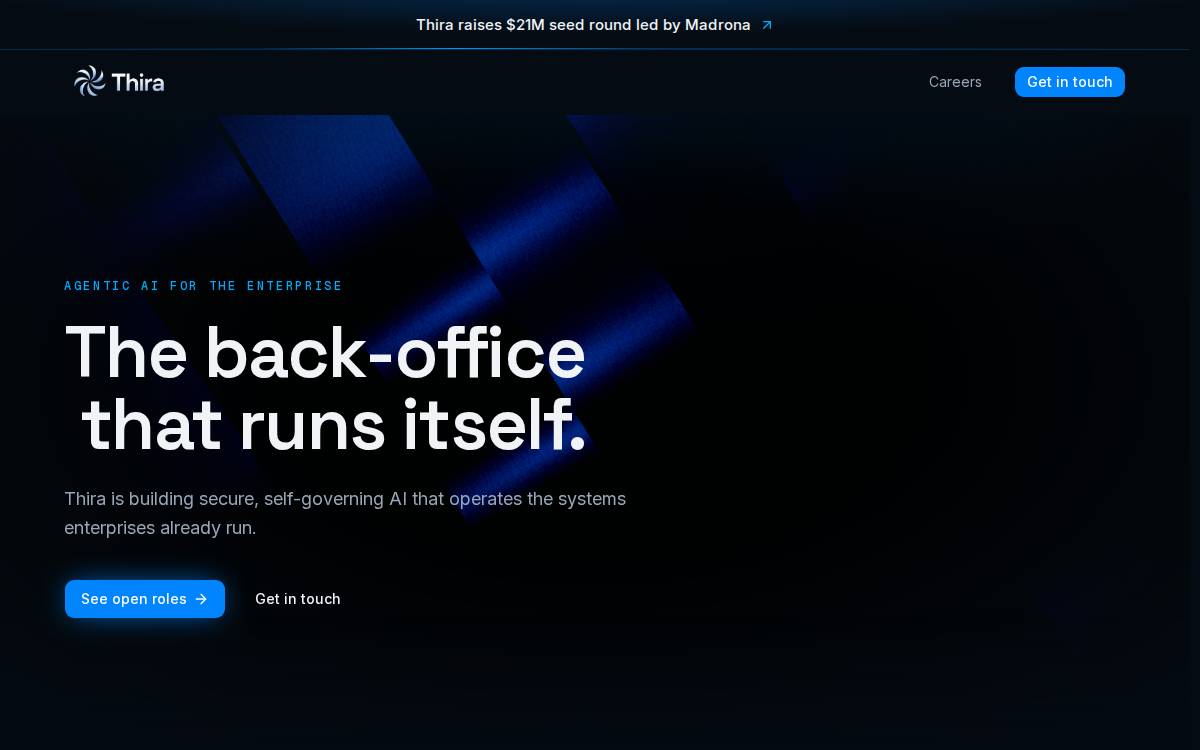1200x750 pixels.
Task: Click the See open roles button
Action: point(145,599)
